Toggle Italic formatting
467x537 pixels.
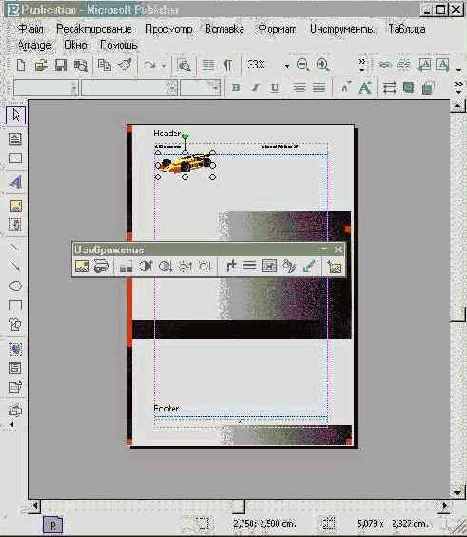pyautogui.click(x=255, y=88)
